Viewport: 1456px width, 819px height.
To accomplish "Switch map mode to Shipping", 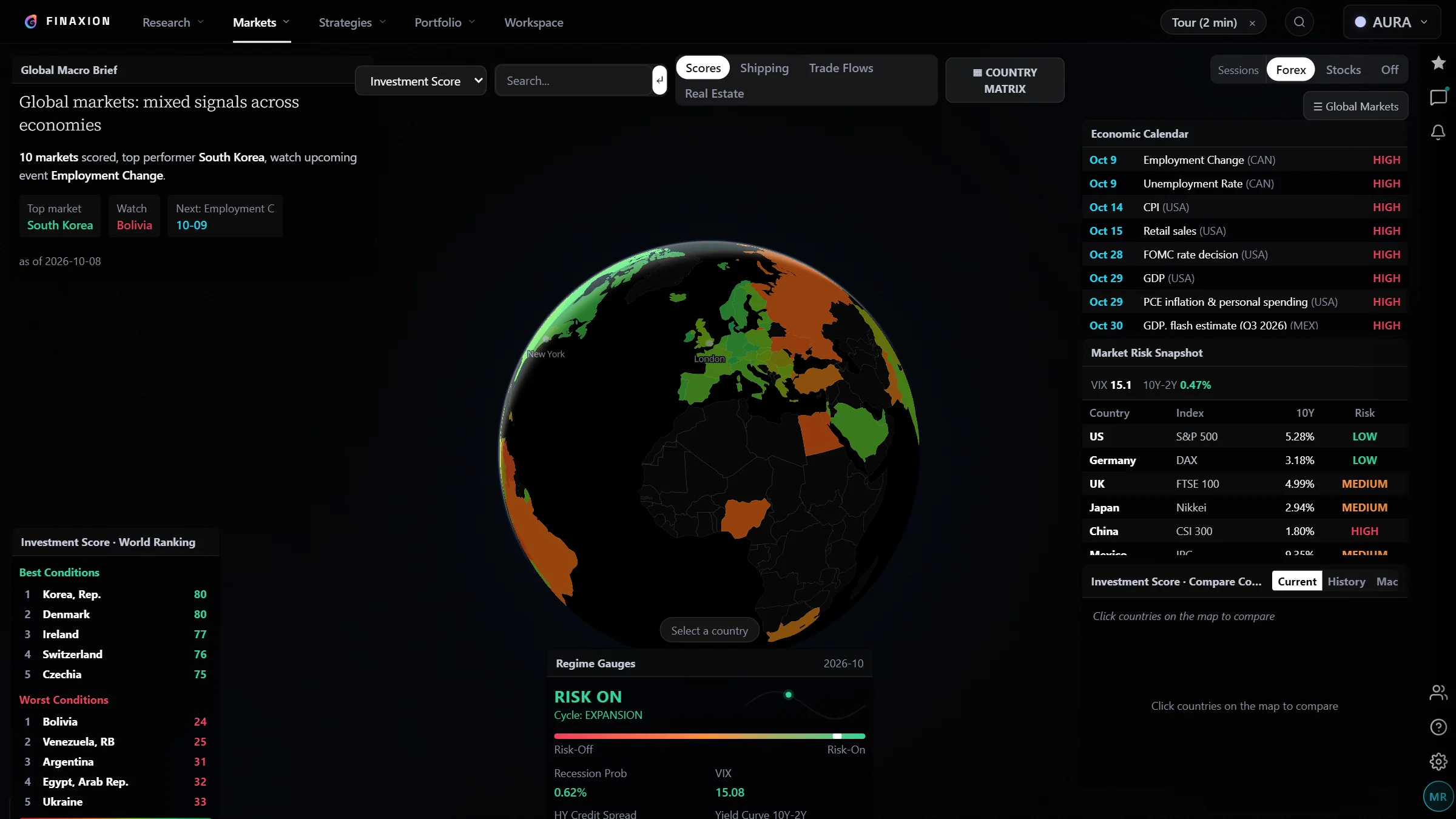I will 764,68.
